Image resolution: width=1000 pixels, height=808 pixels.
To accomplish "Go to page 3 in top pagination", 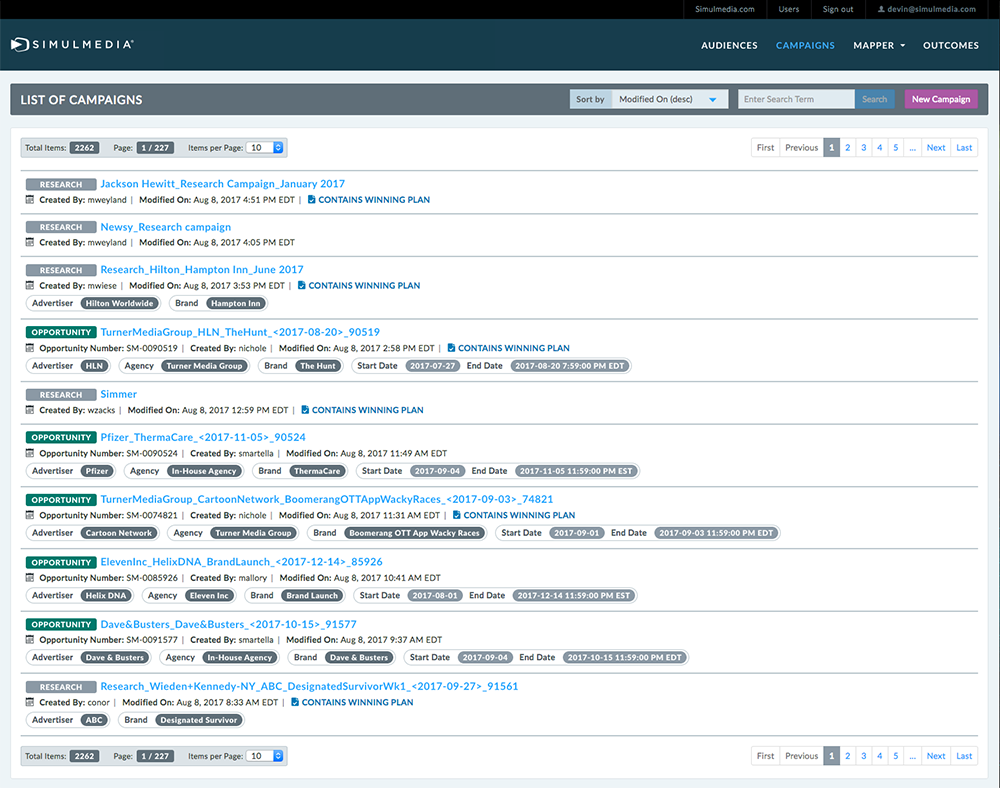I will pos(864,148).
